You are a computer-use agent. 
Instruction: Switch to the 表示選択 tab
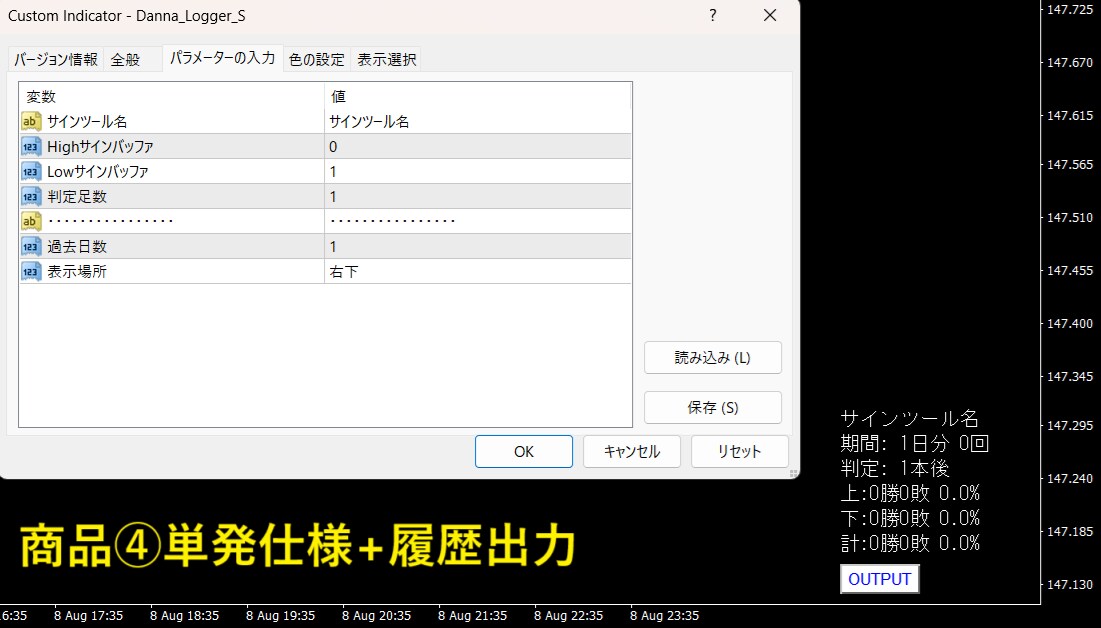click(x=386, y=60)
